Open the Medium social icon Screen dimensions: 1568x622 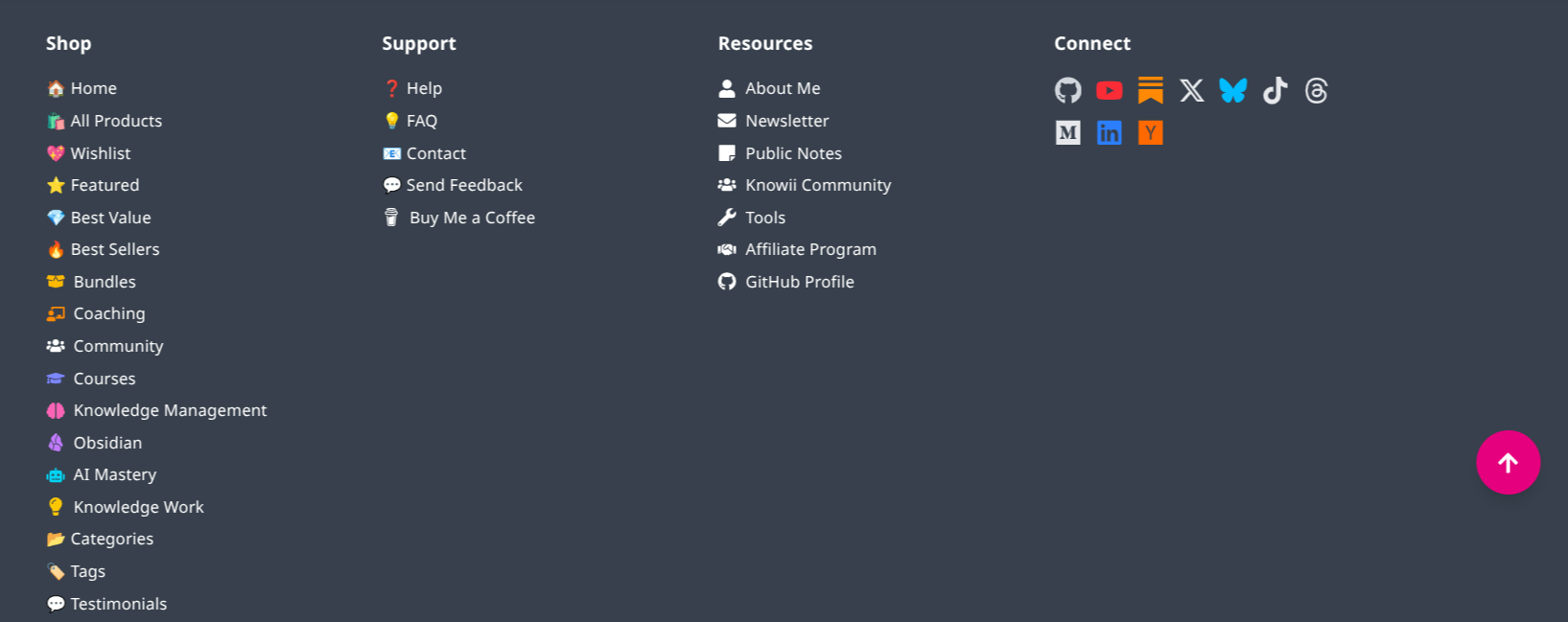click(1067, 132)
